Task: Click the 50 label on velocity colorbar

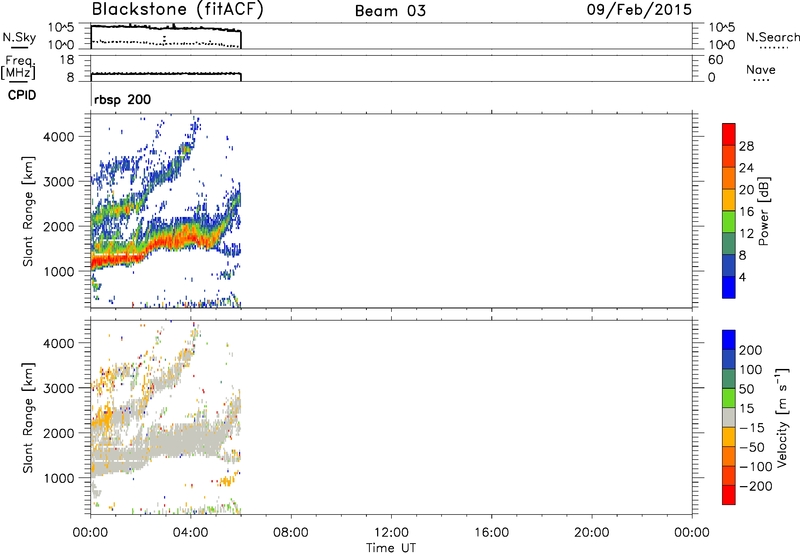Action: 747,389
